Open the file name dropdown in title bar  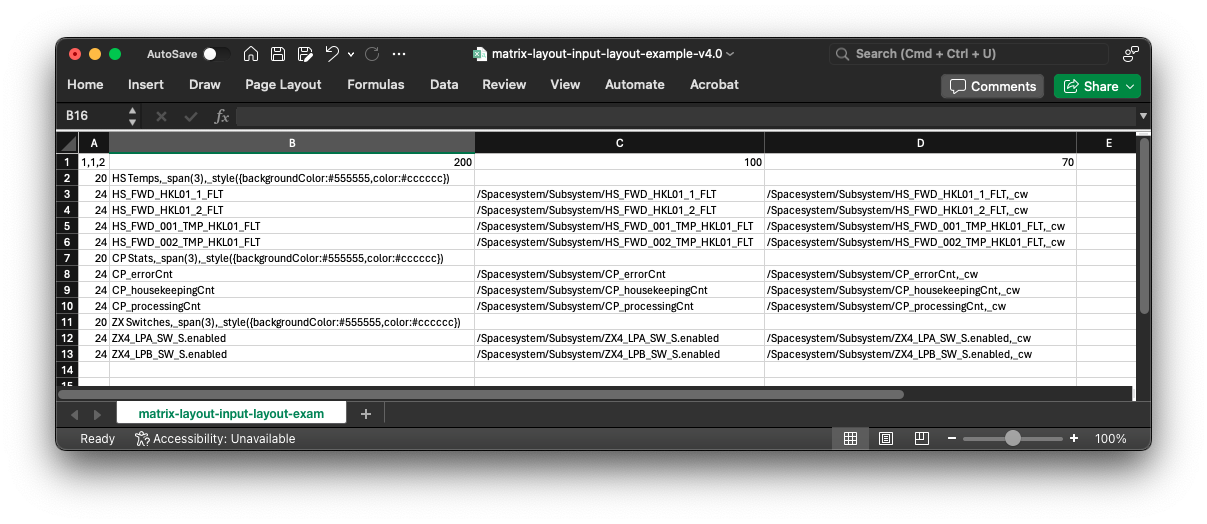pos(730,54)
